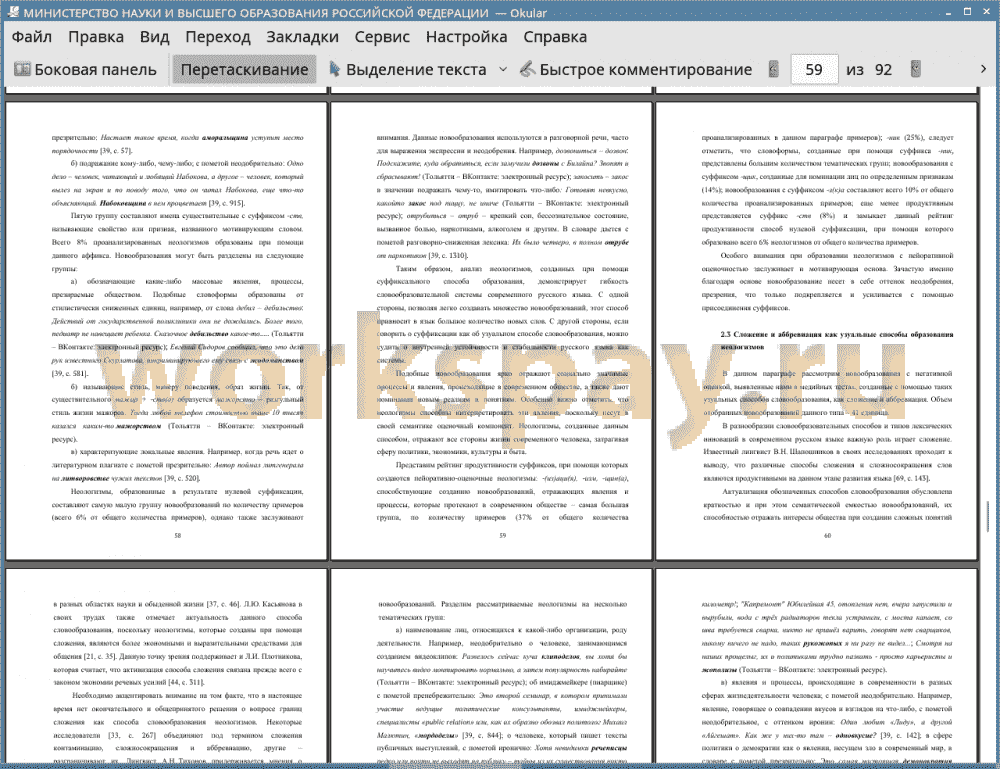Open Быстрое комментирование quick annotation tool
The width and height of the screenshot is (1000, 769).
(x=636, y=70)
